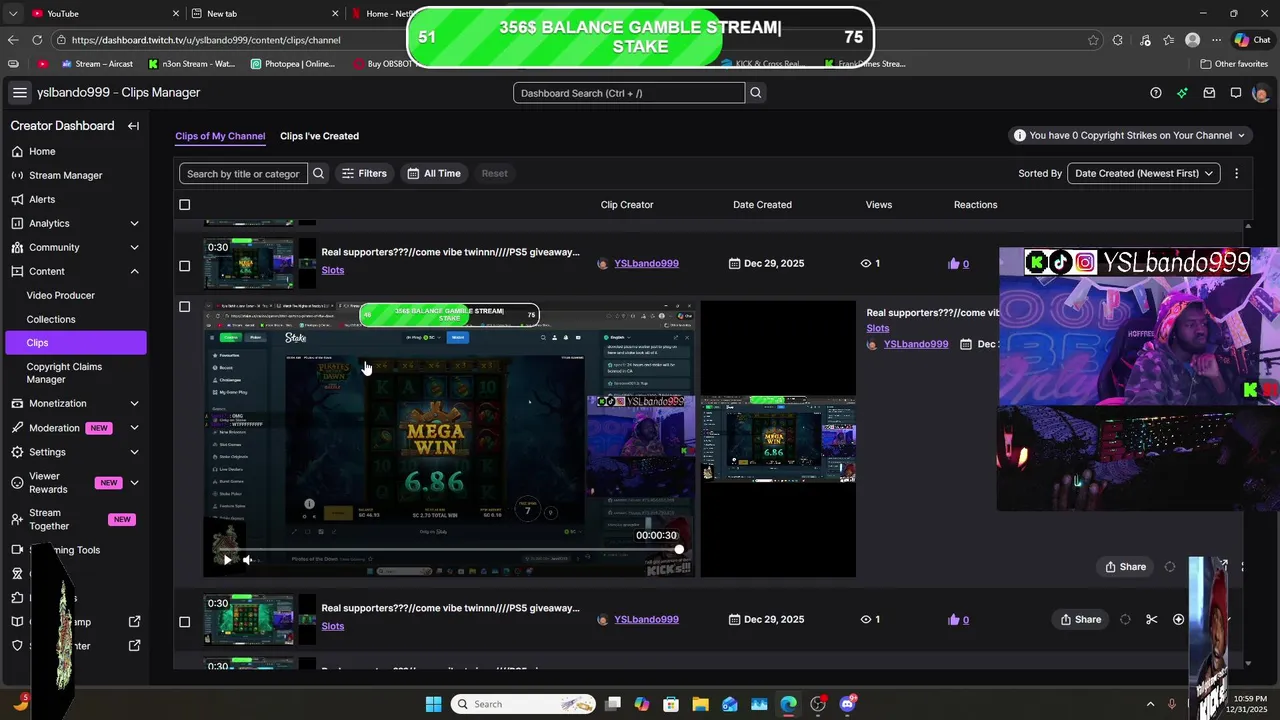Click the Windows Start button

pos(433,704)
